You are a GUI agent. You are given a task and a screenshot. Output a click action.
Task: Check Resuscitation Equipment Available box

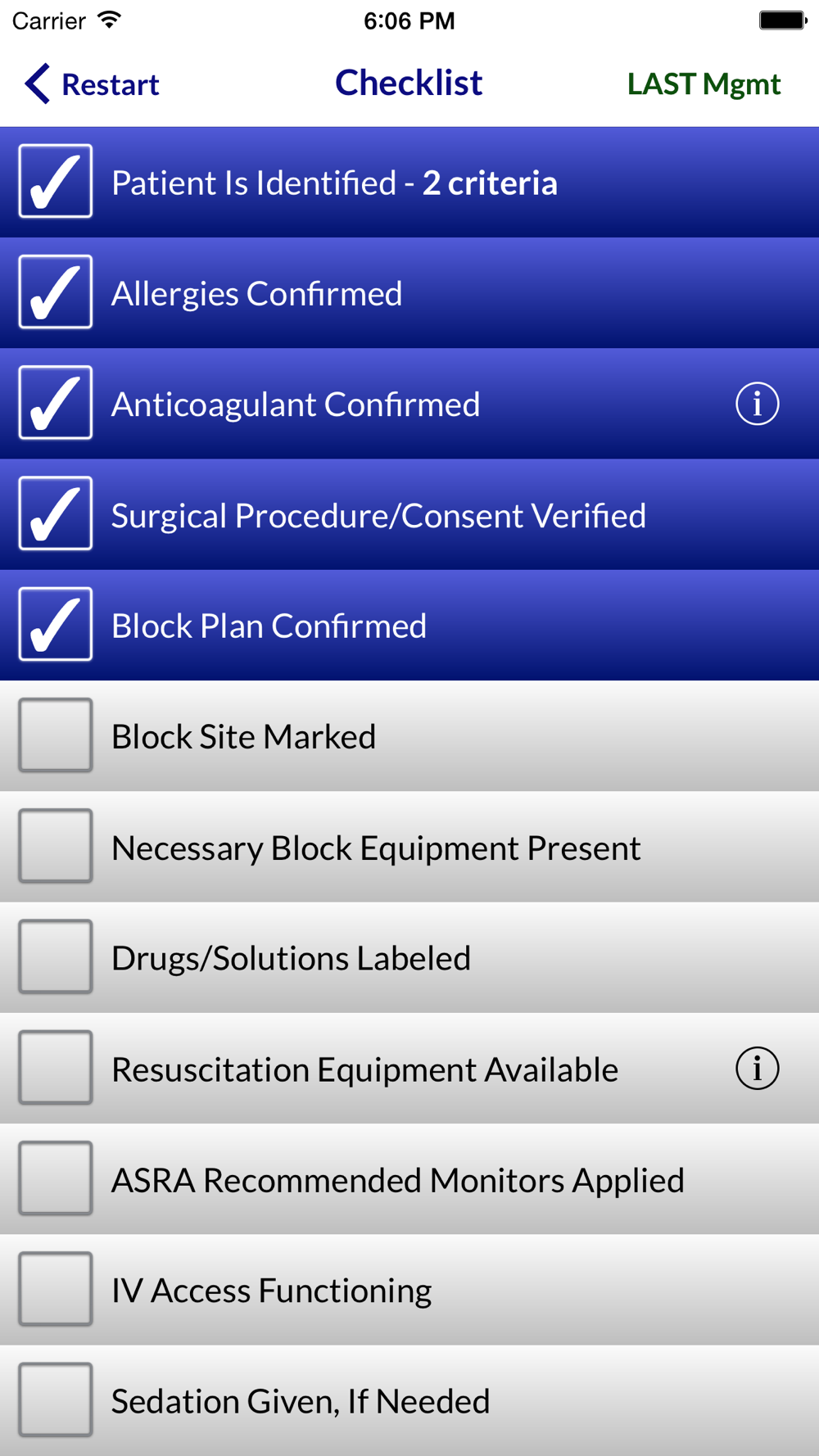[x=56, y=1067]
